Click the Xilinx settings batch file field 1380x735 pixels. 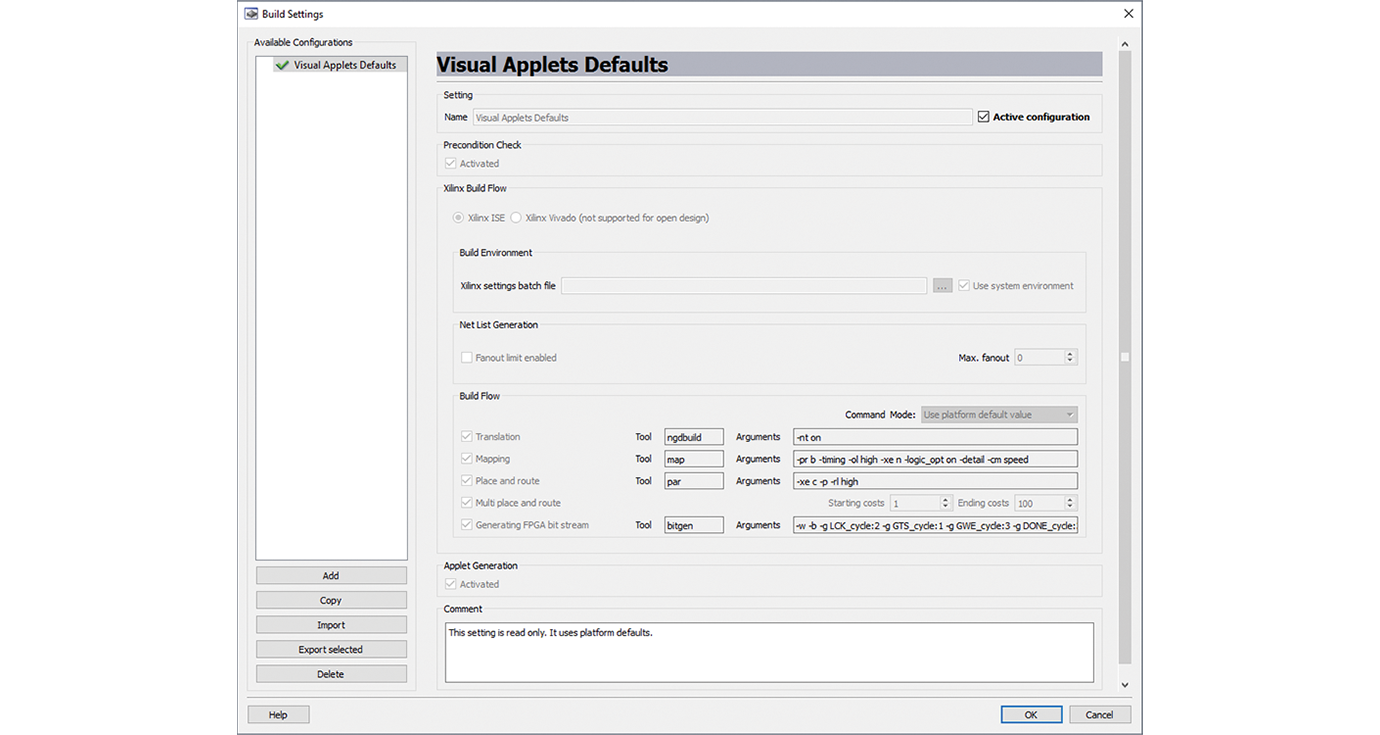(744, 286)
